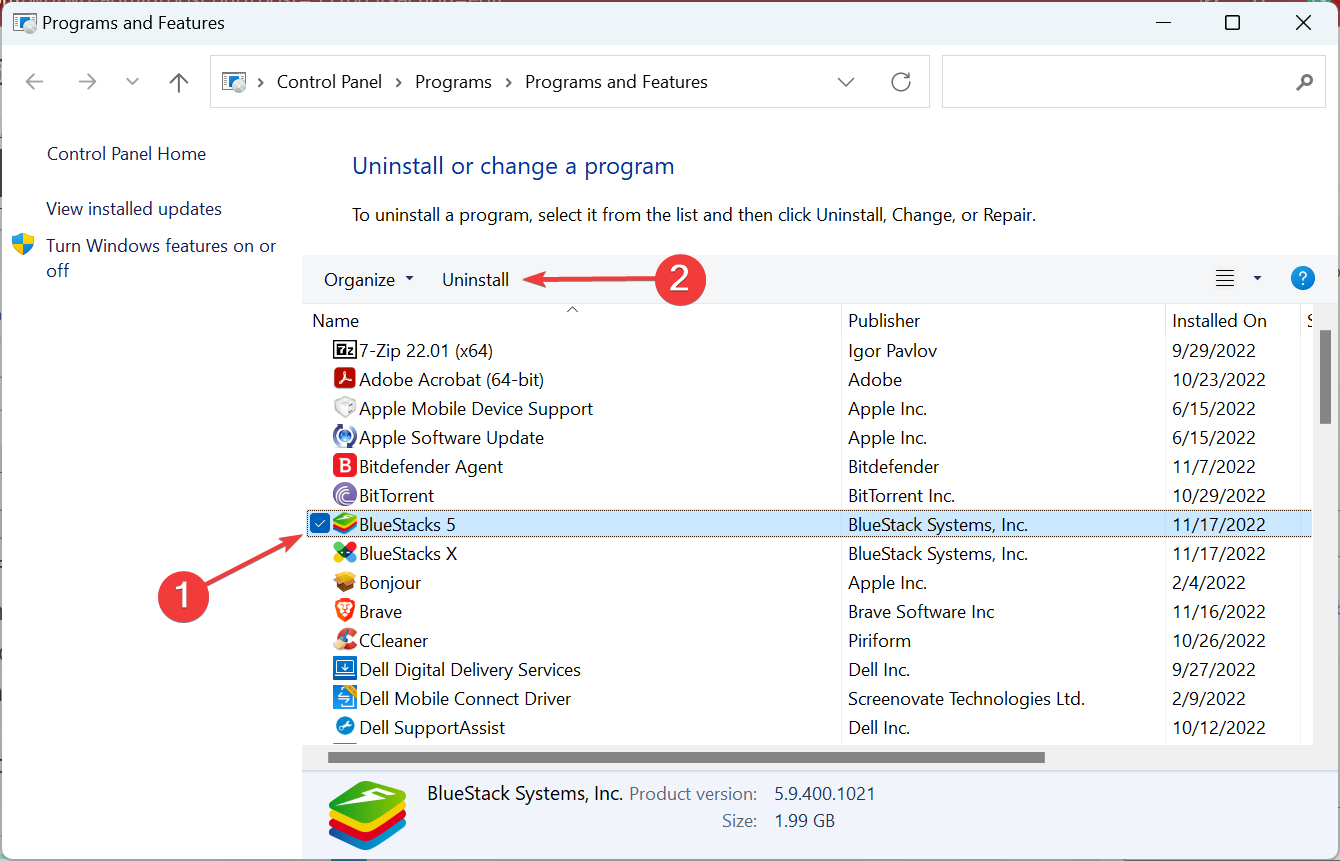Click the 10/23/2022 install date
This screenshot has height=861, width=1340.
pos(1219,379)
